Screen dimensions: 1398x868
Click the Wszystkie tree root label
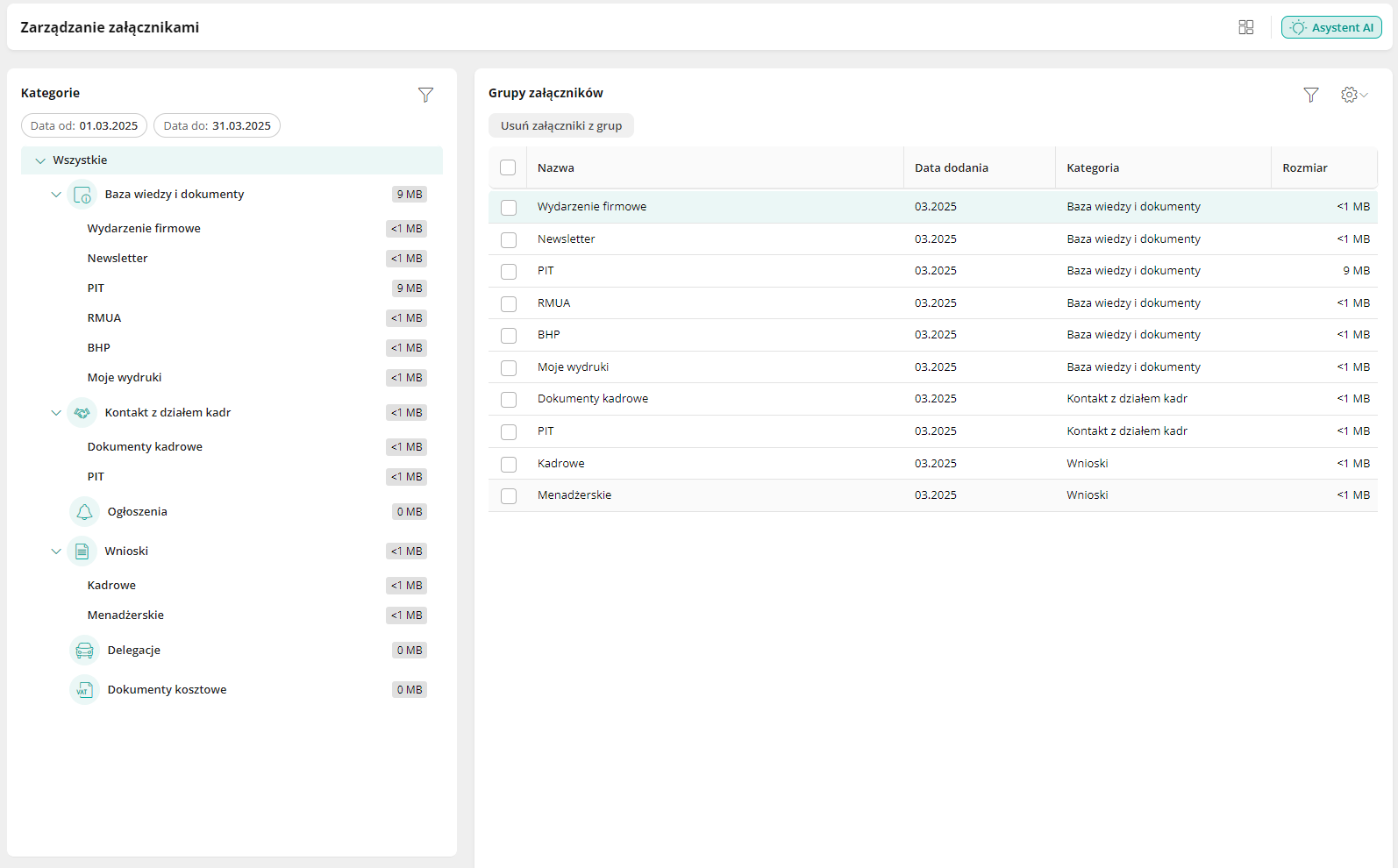(x=80, y=160)
